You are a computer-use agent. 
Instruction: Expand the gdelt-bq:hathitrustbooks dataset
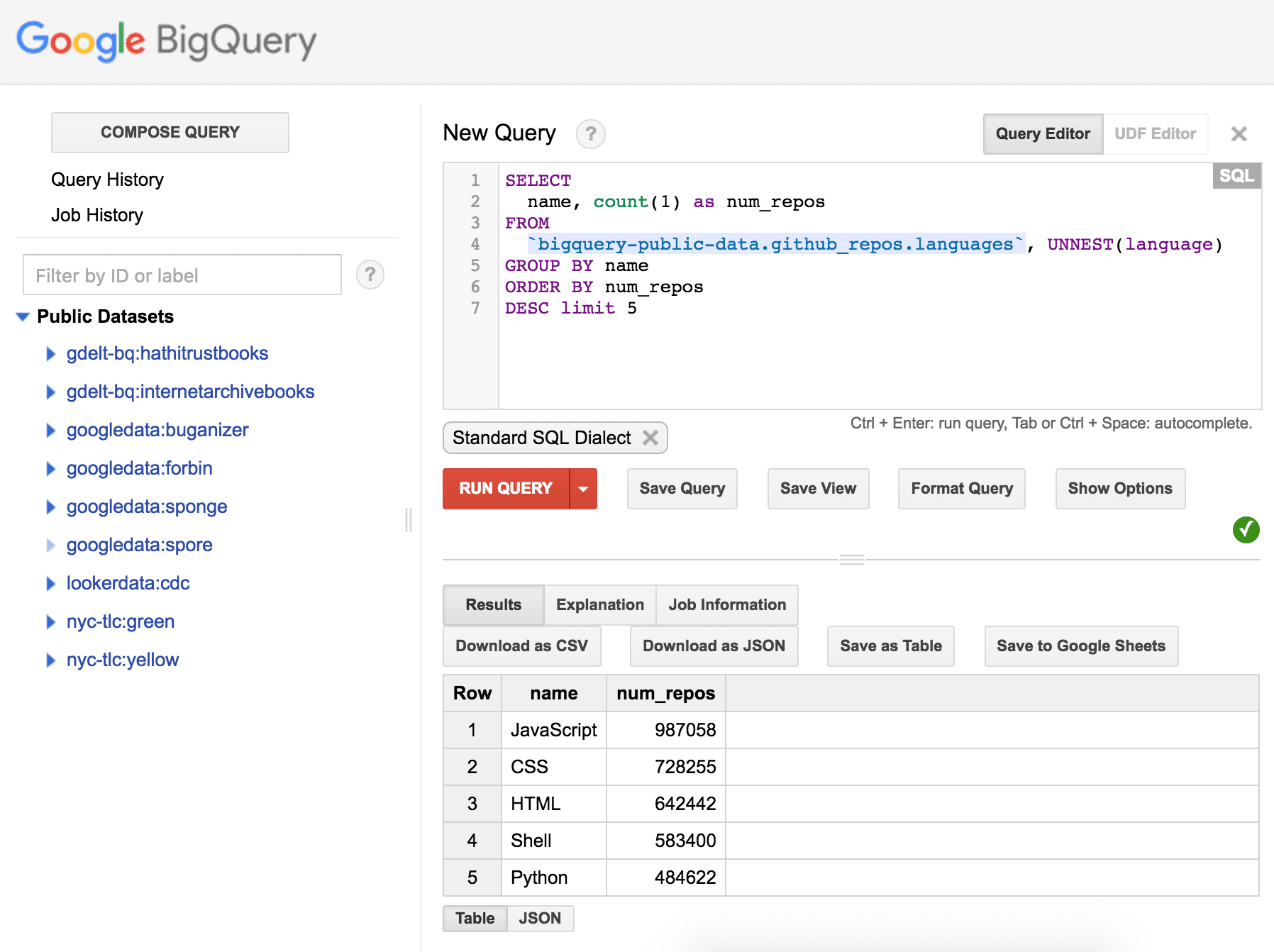[x=50, y=353]
